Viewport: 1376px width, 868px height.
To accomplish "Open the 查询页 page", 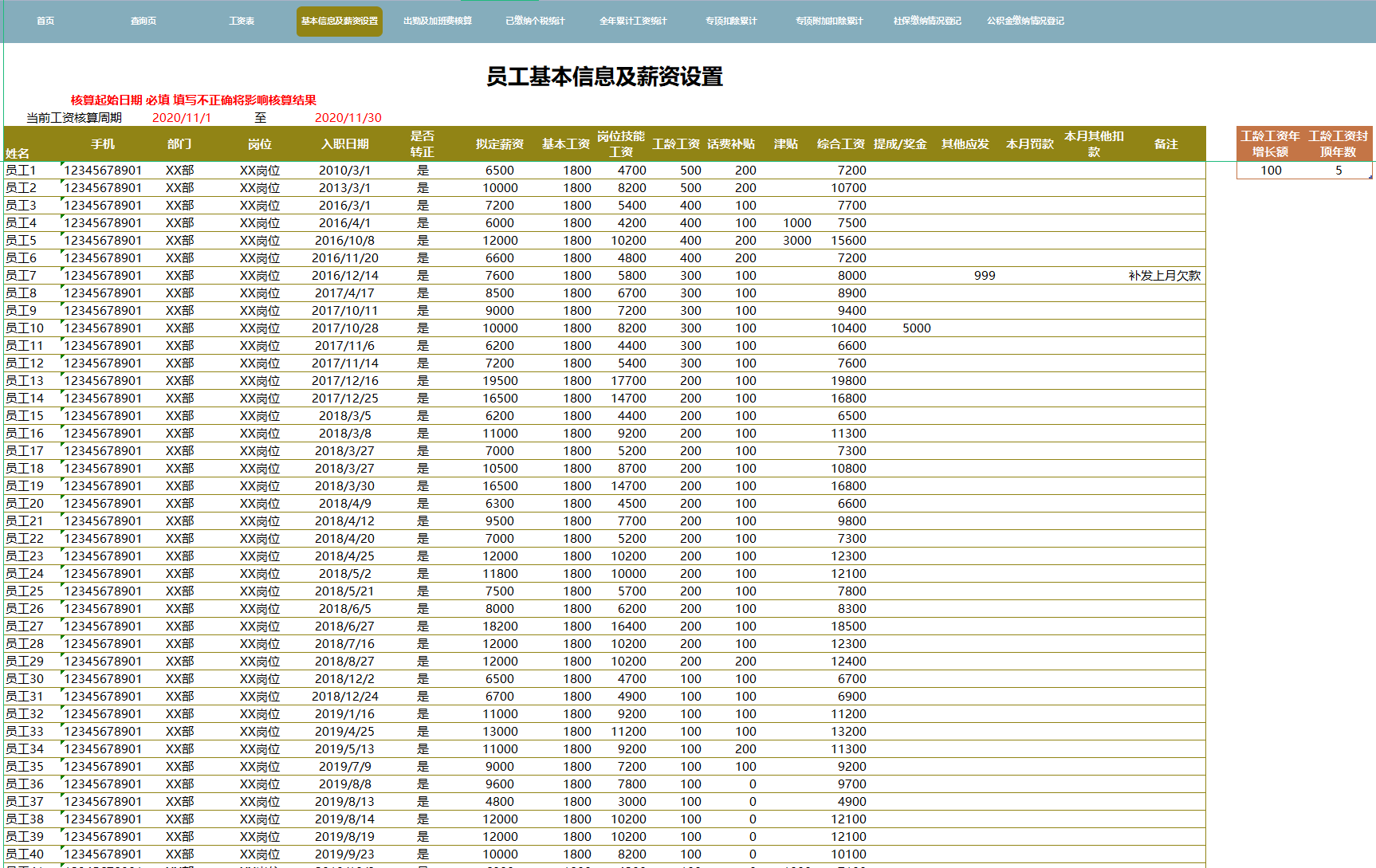I will tap(143, 21).
